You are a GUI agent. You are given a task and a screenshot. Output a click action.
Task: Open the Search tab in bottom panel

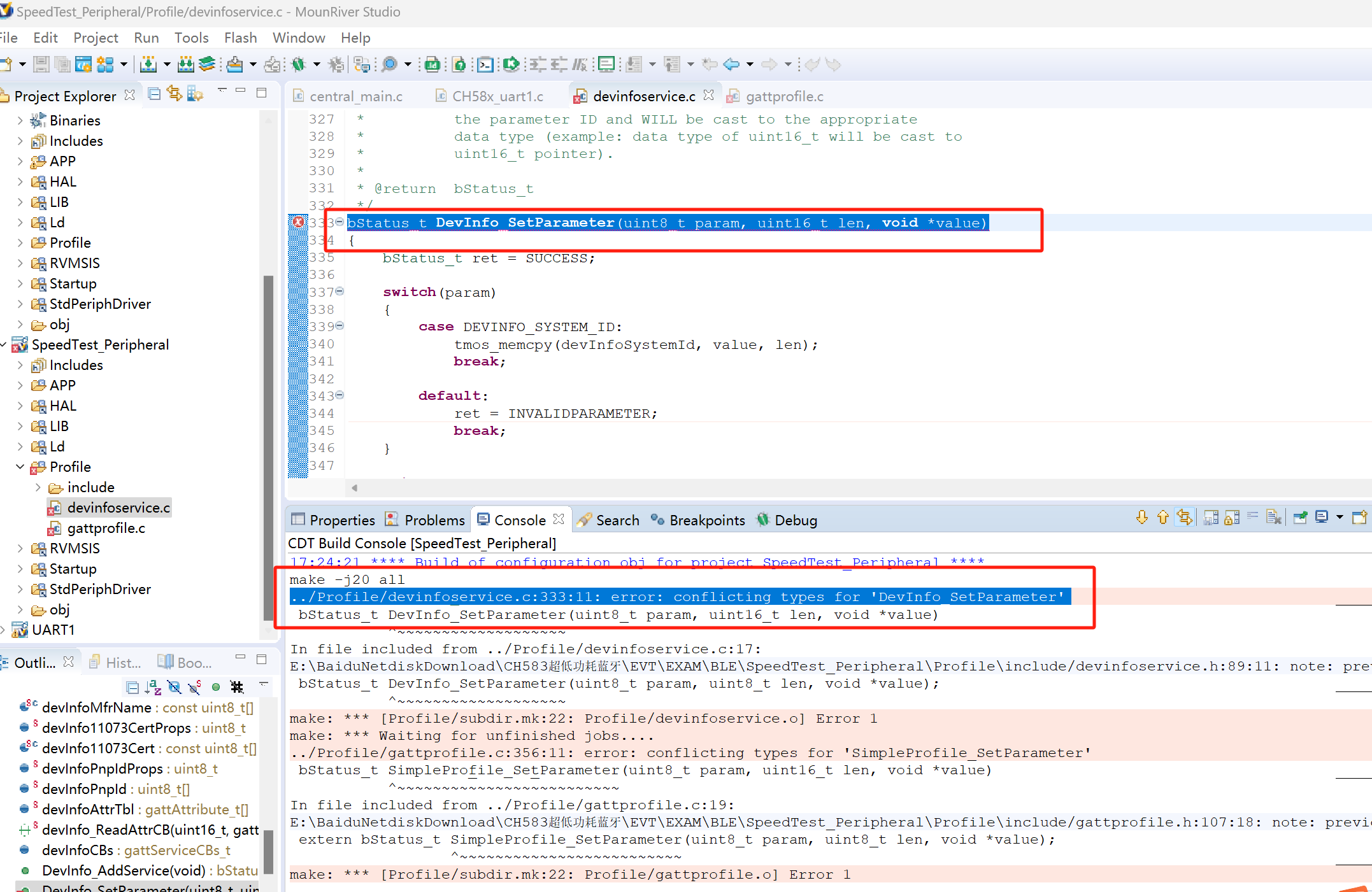pyautogui.click(x=609, y=520)
